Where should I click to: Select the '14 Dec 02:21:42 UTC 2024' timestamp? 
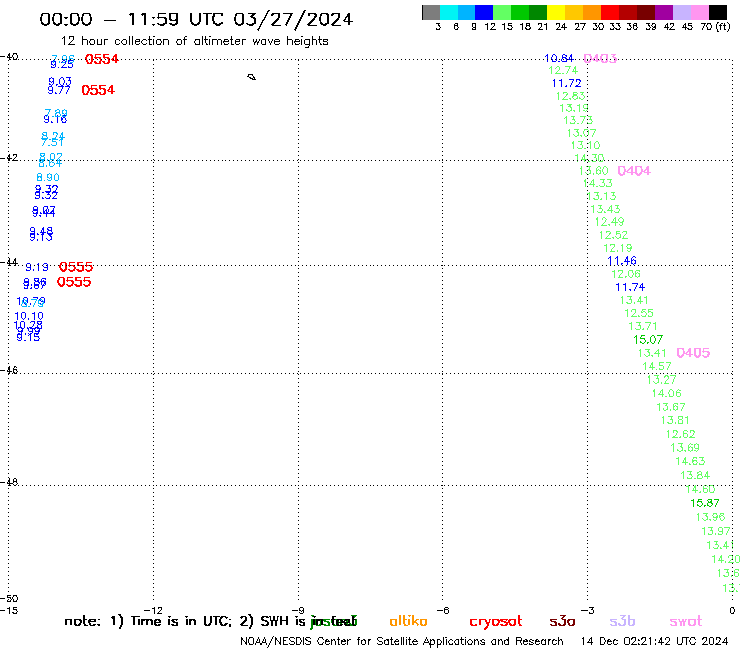pyautogui.click(x=654, y=641)
